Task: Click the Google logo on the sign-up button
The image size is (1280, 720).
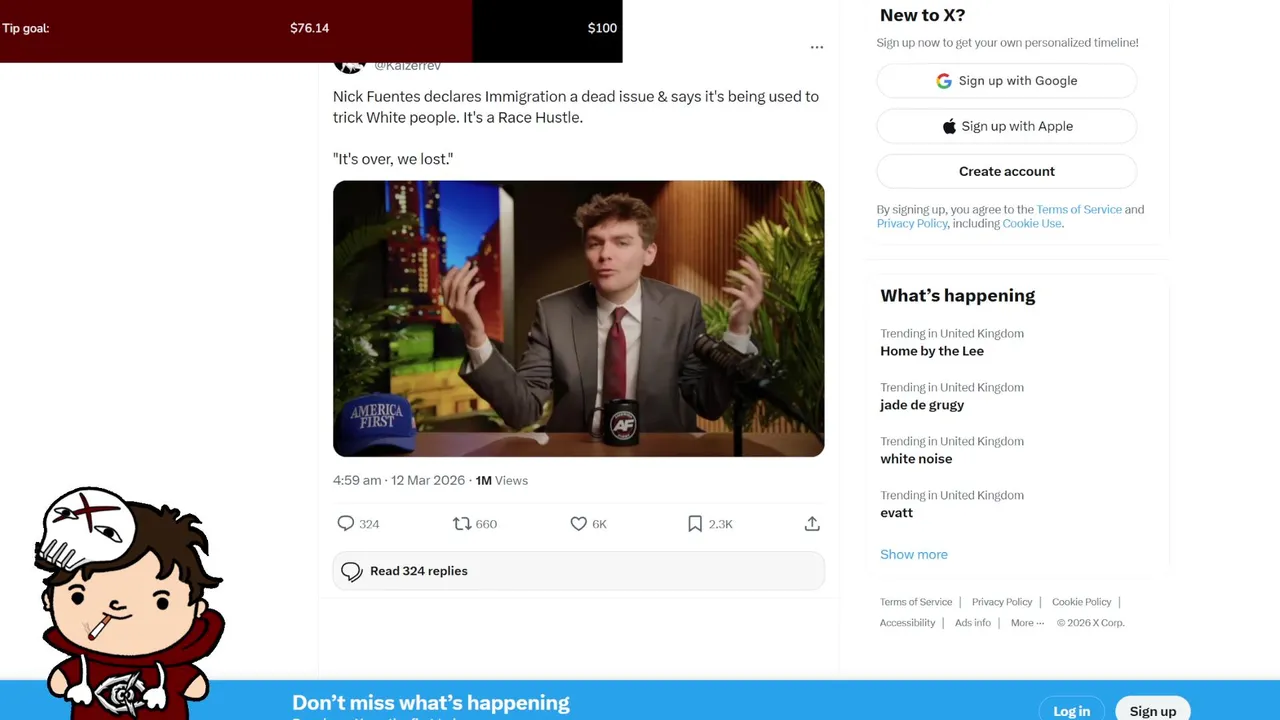Action: 944,81
